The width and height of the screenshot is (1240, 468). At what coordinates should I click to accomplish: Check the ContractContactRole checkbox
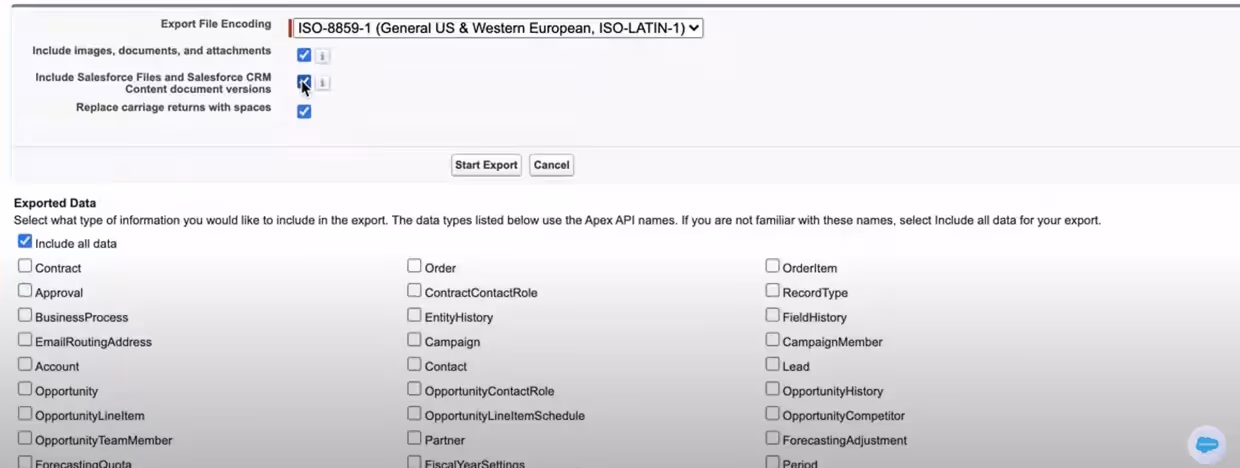tap(414, 291)
